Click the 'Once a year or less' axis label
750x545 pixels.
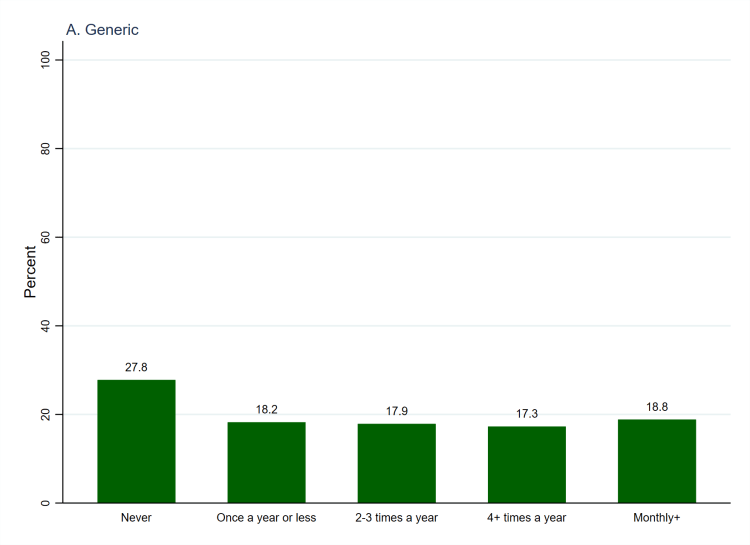[266, 518]
